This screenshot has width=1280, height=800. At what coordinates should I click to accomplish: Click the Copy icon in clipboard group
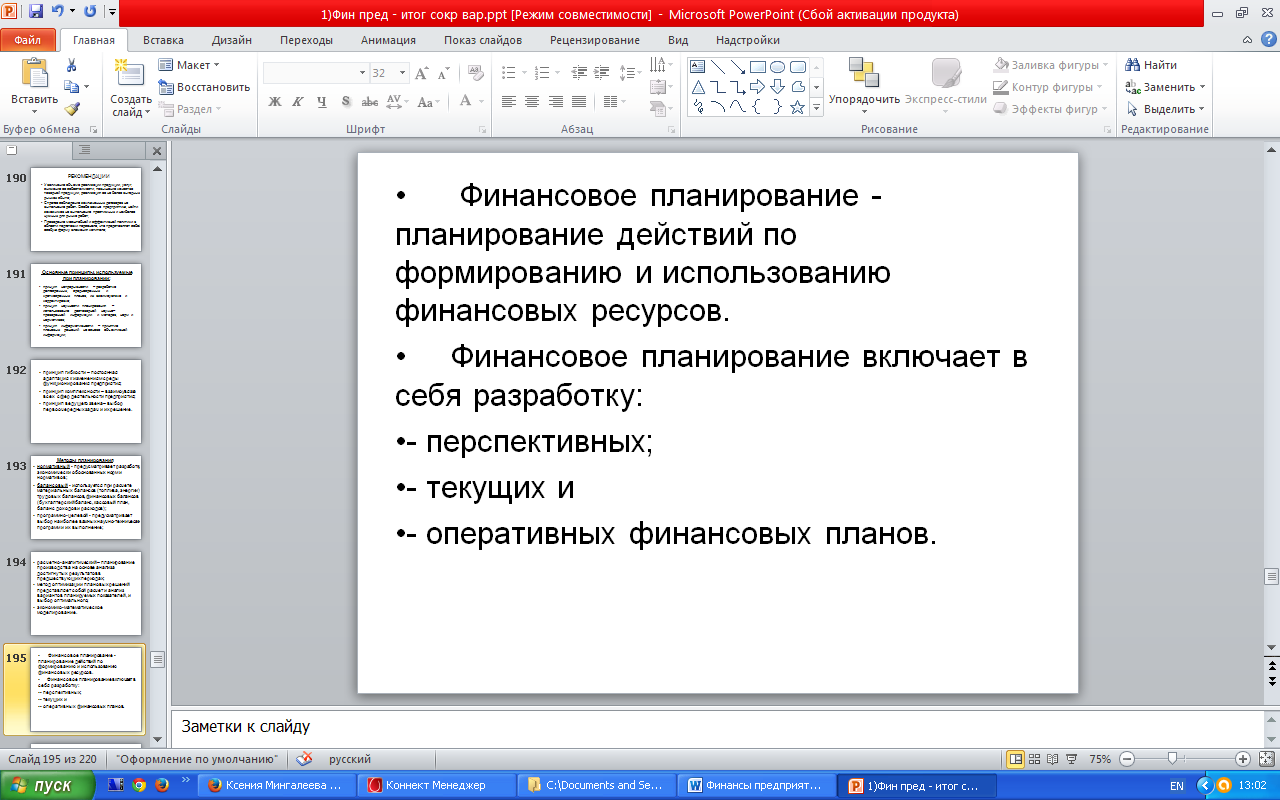pyautogui.click(x=71, y=87)
